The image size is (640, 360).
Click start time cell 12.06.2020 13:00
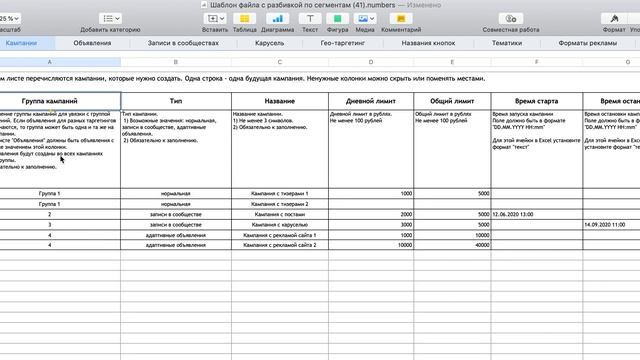(x=537, y=214)
